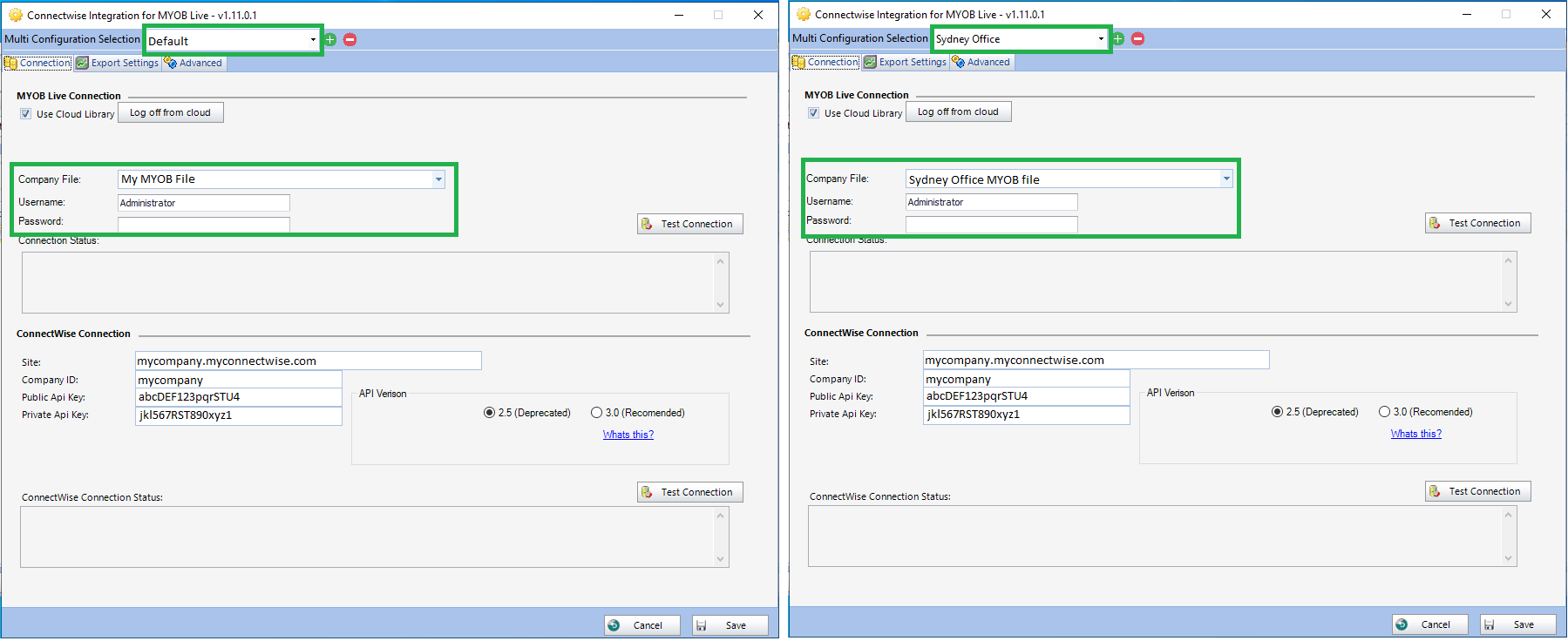Toggle Use Cloud Library in left window
The image size is (1568, 641).
point(26,114)
